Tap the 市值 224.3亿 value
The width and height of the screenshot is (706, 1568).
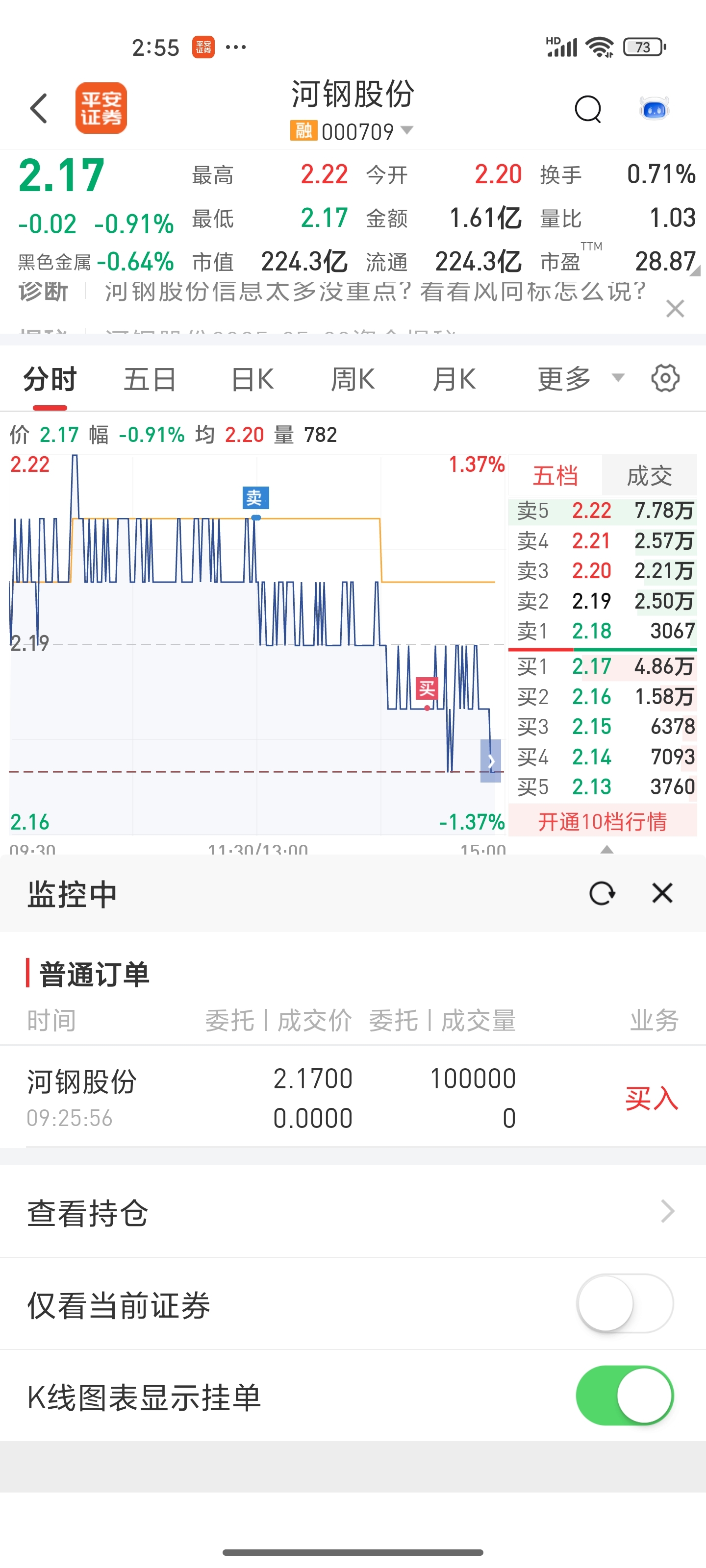[304, 262]
